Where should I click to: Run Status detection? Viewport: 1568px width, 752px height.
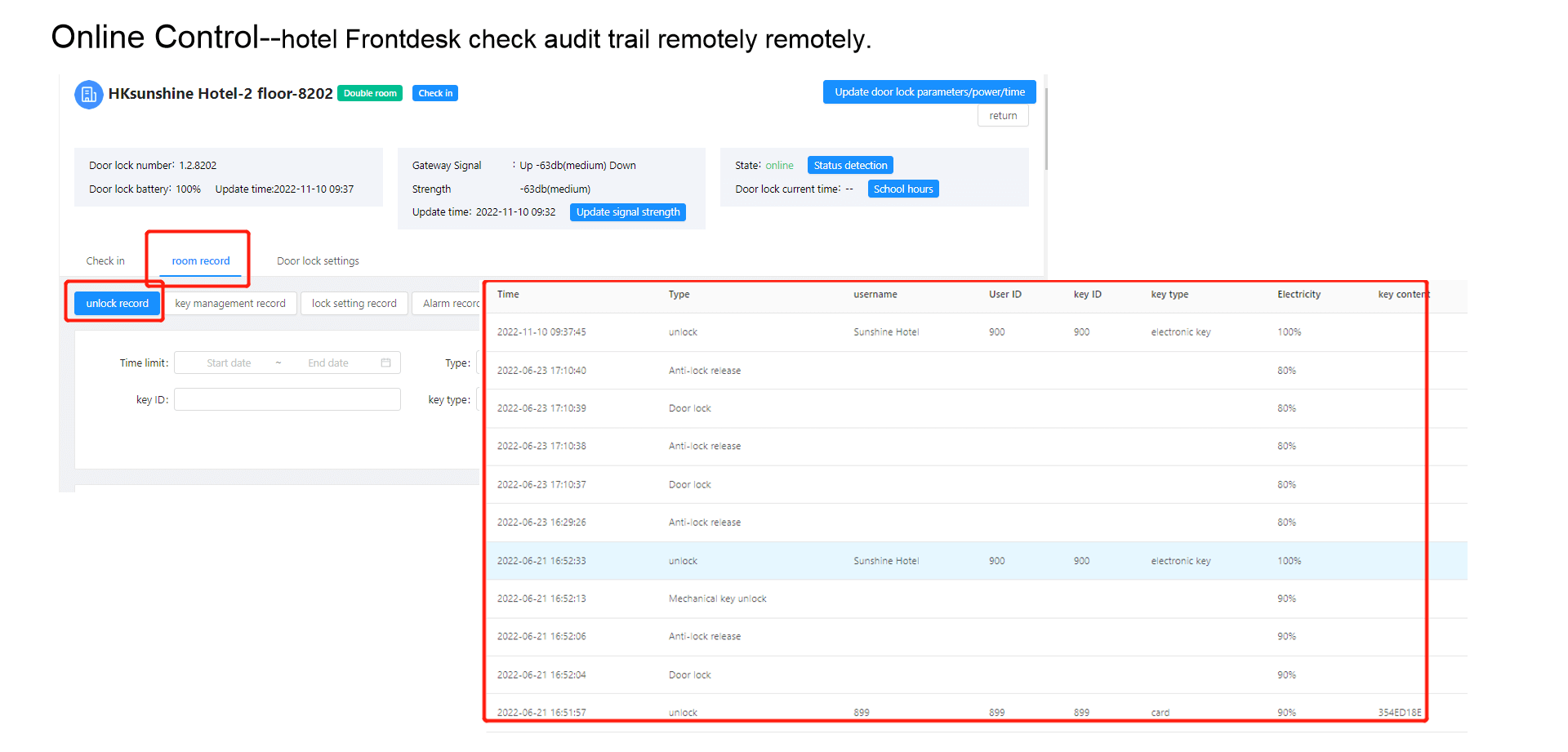point(849,166)
